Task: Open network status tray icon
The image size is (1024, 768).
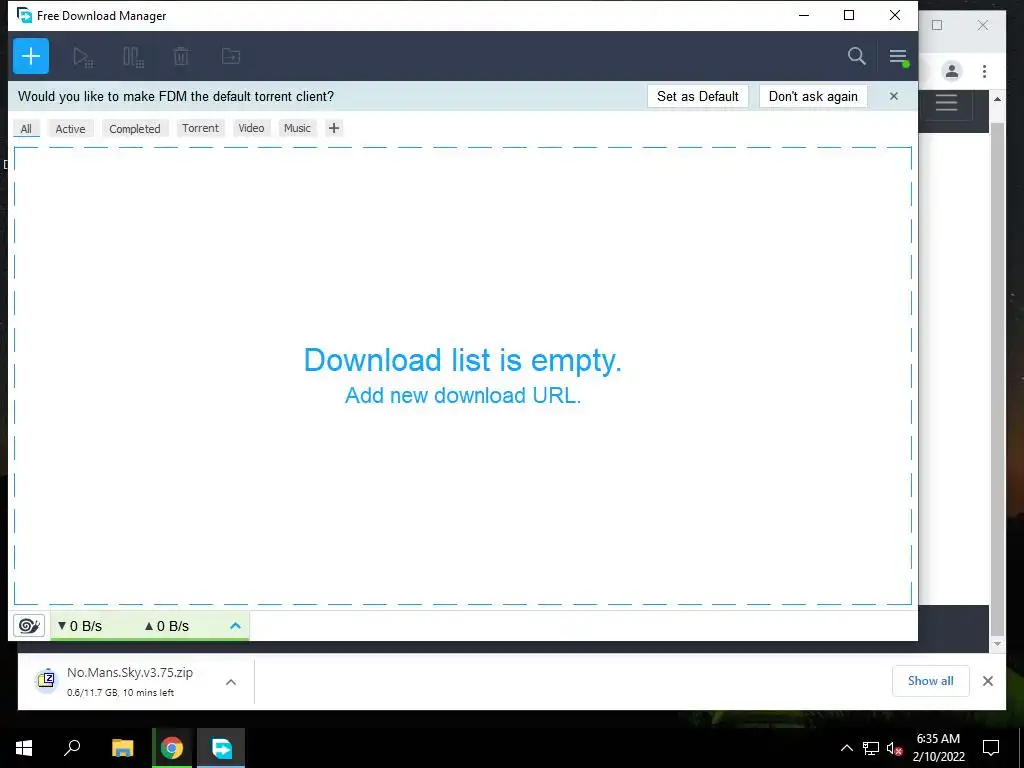Action: pos(871,748)
